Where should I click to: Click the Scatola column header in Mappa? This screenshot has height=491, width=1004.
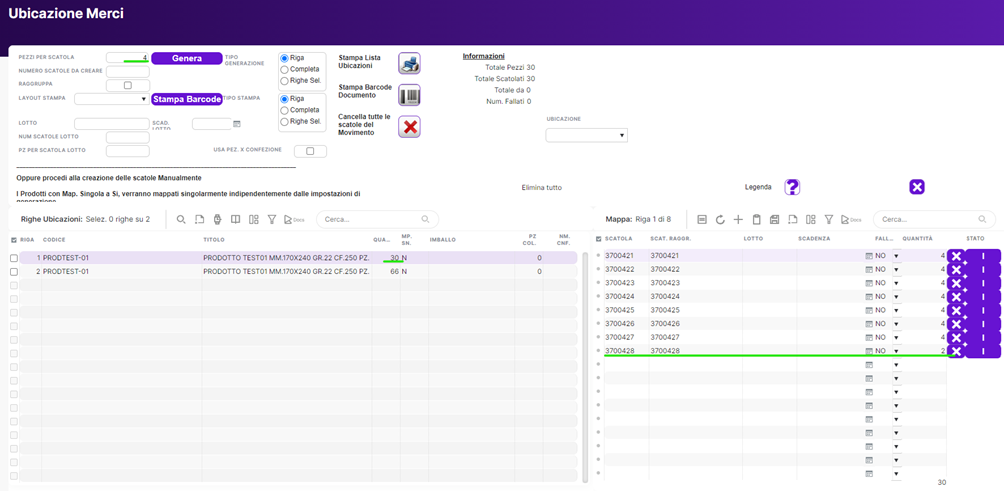pos(619,238)
